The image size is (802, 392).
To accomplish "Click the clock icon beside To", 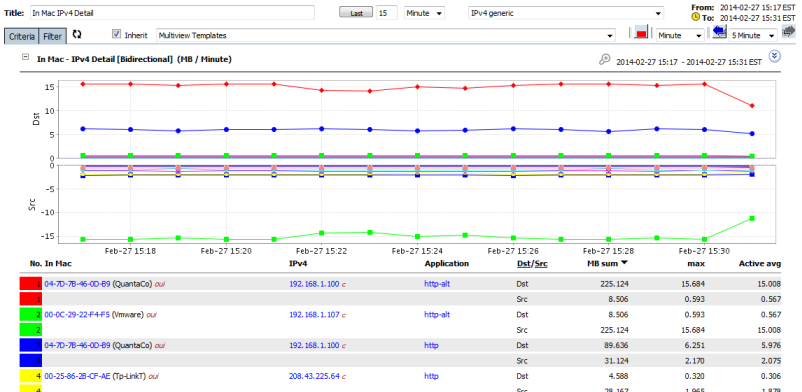I will tap(695, 17).
